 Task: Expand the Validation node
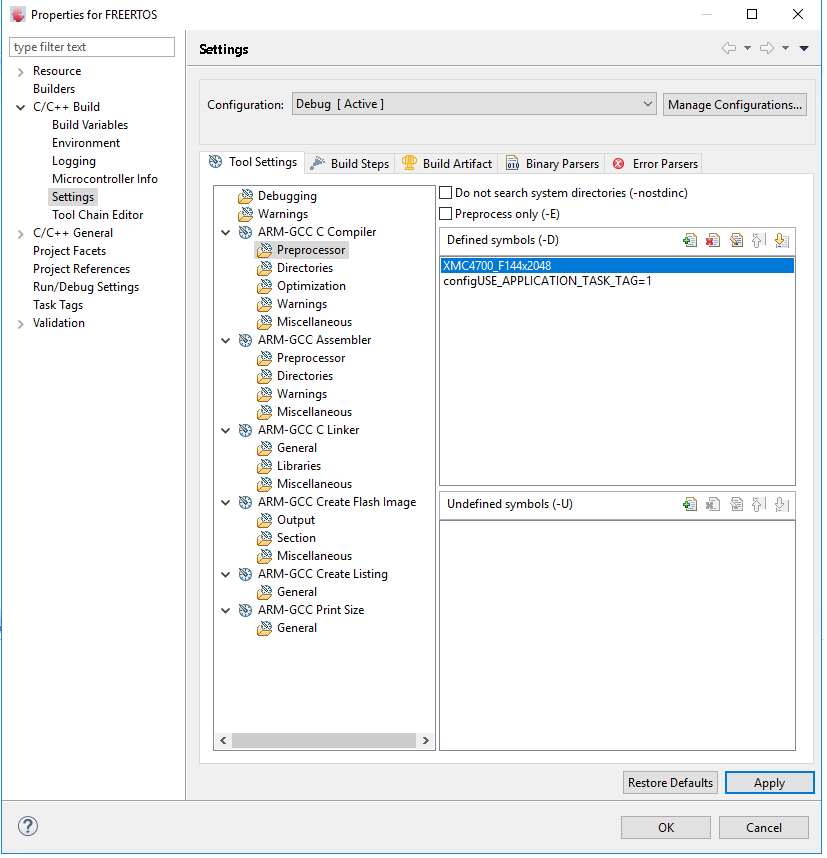(20, 324)
